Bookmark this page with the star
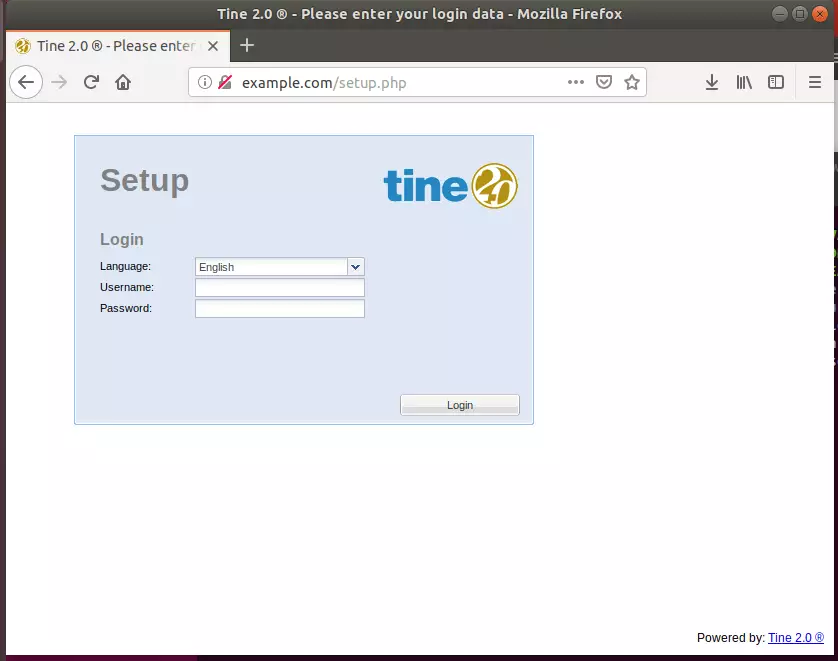This screenshot has width=838, height=661. (632, 82)
